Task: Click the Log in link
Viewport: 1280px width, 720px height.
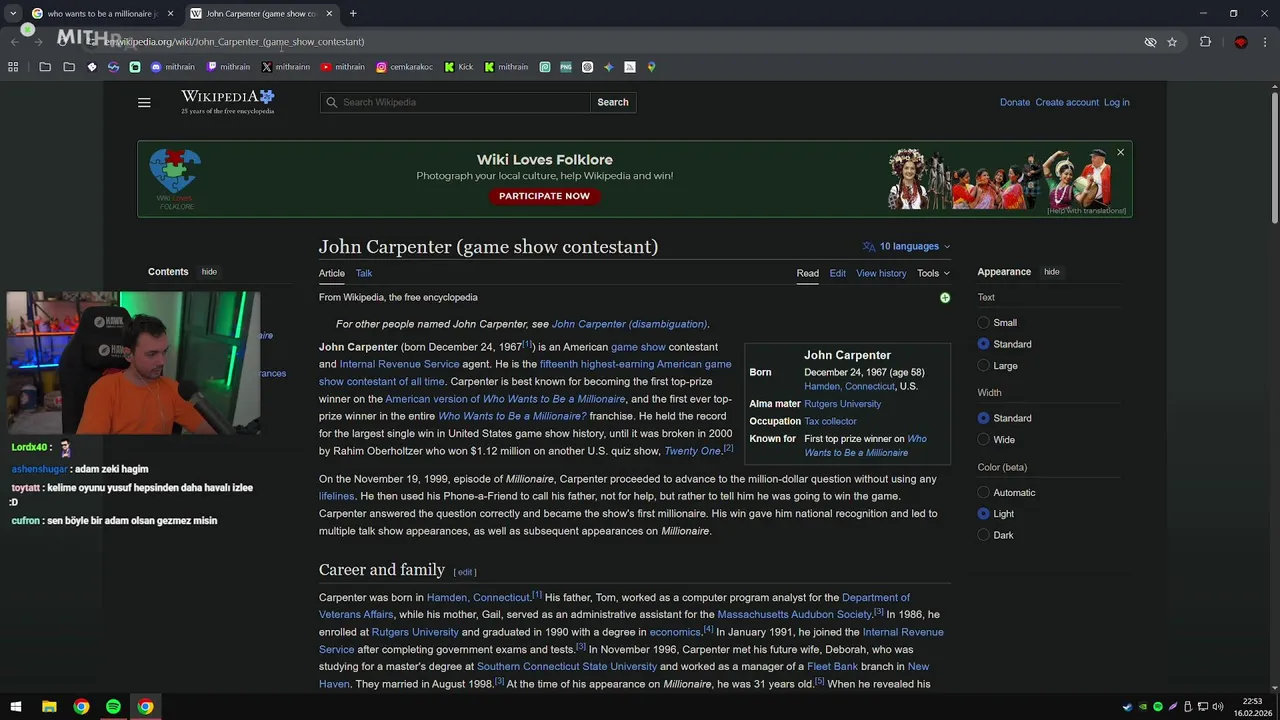Action: coord(1116,102)
